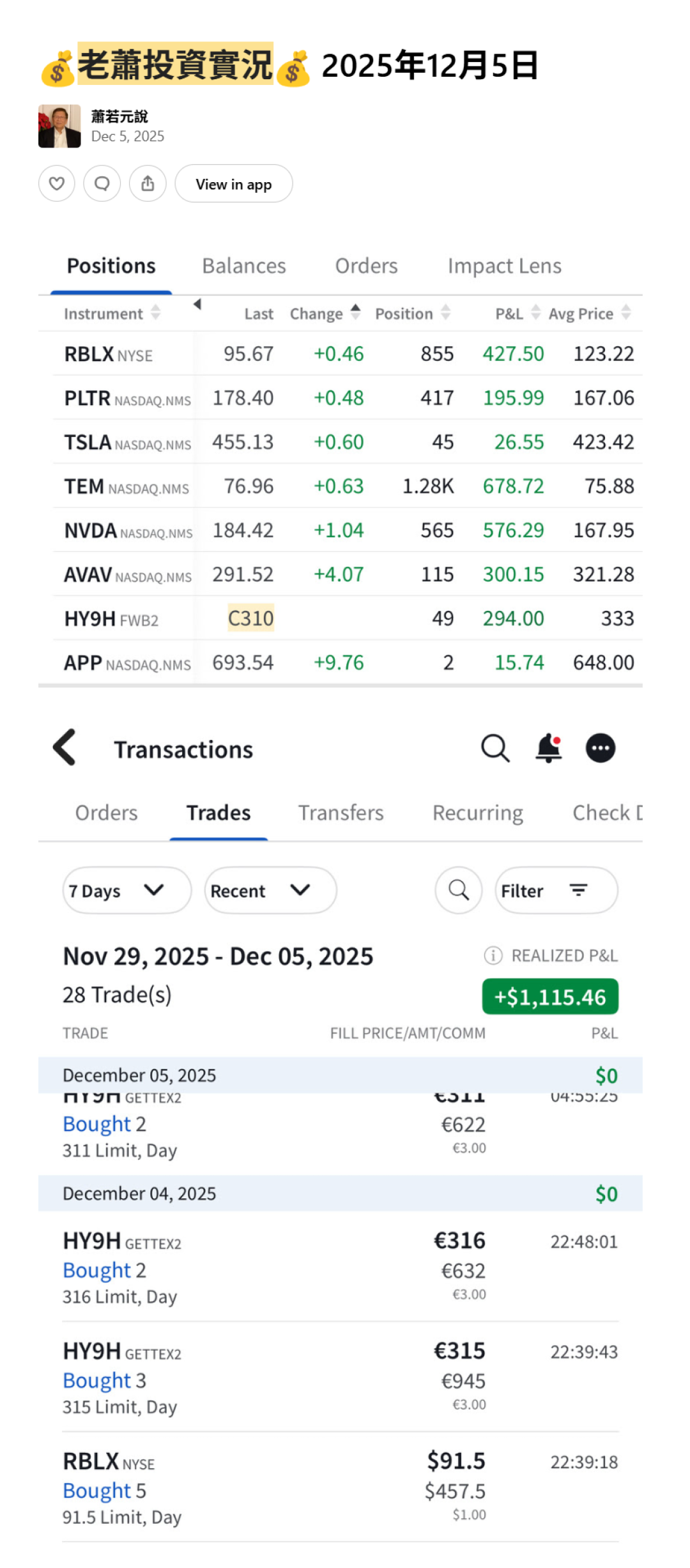Open the more options ellipsis icon
The height and width of the screenshot is (1568, 690).
tap(601, 748)
